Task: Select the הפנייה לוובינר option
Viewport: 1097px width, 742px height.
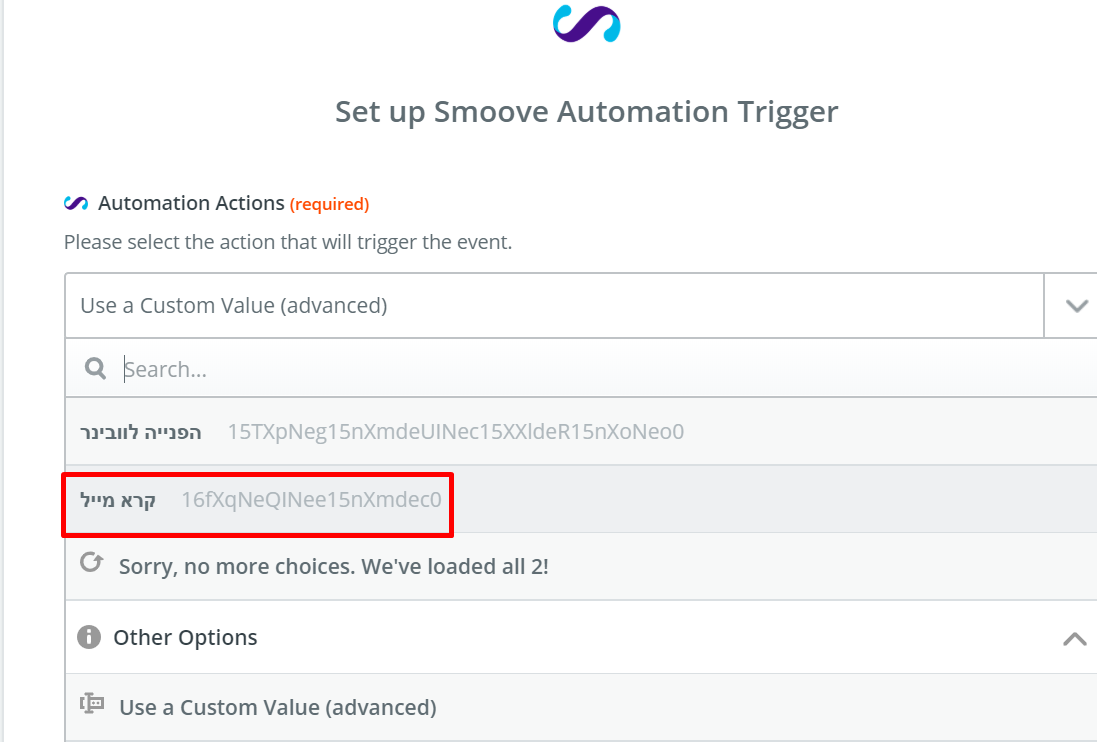Action: coord(581,431)
